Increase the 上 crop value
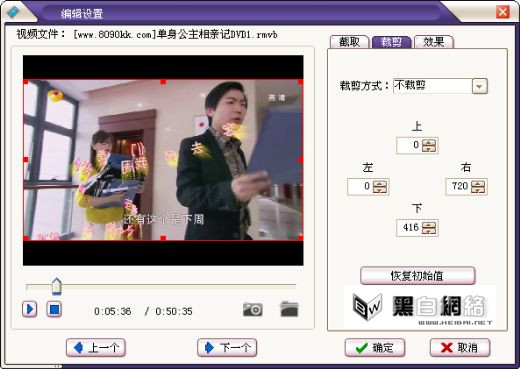 click(429, 142)
